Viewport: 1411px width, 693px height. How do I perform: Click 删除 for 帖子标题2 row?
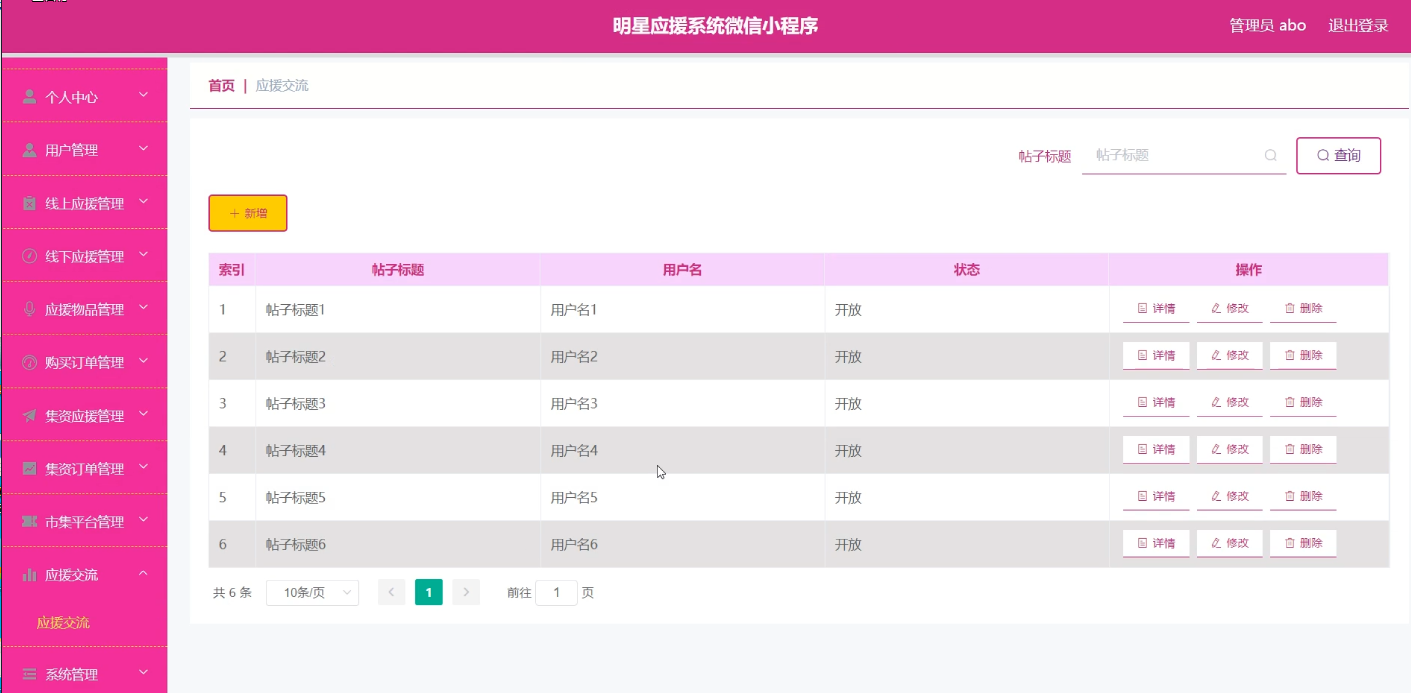(x=1303, y=356)
